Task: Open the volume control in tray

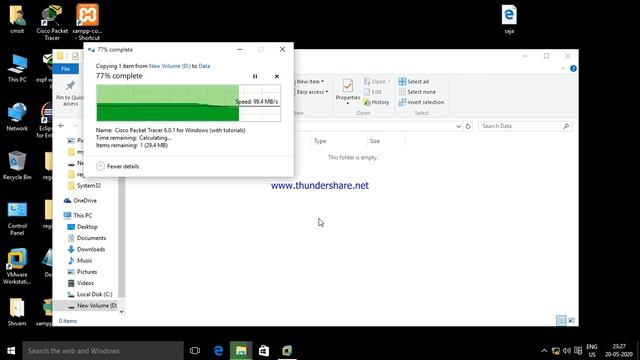Action: pyautogui.click(x=567, y=351)
